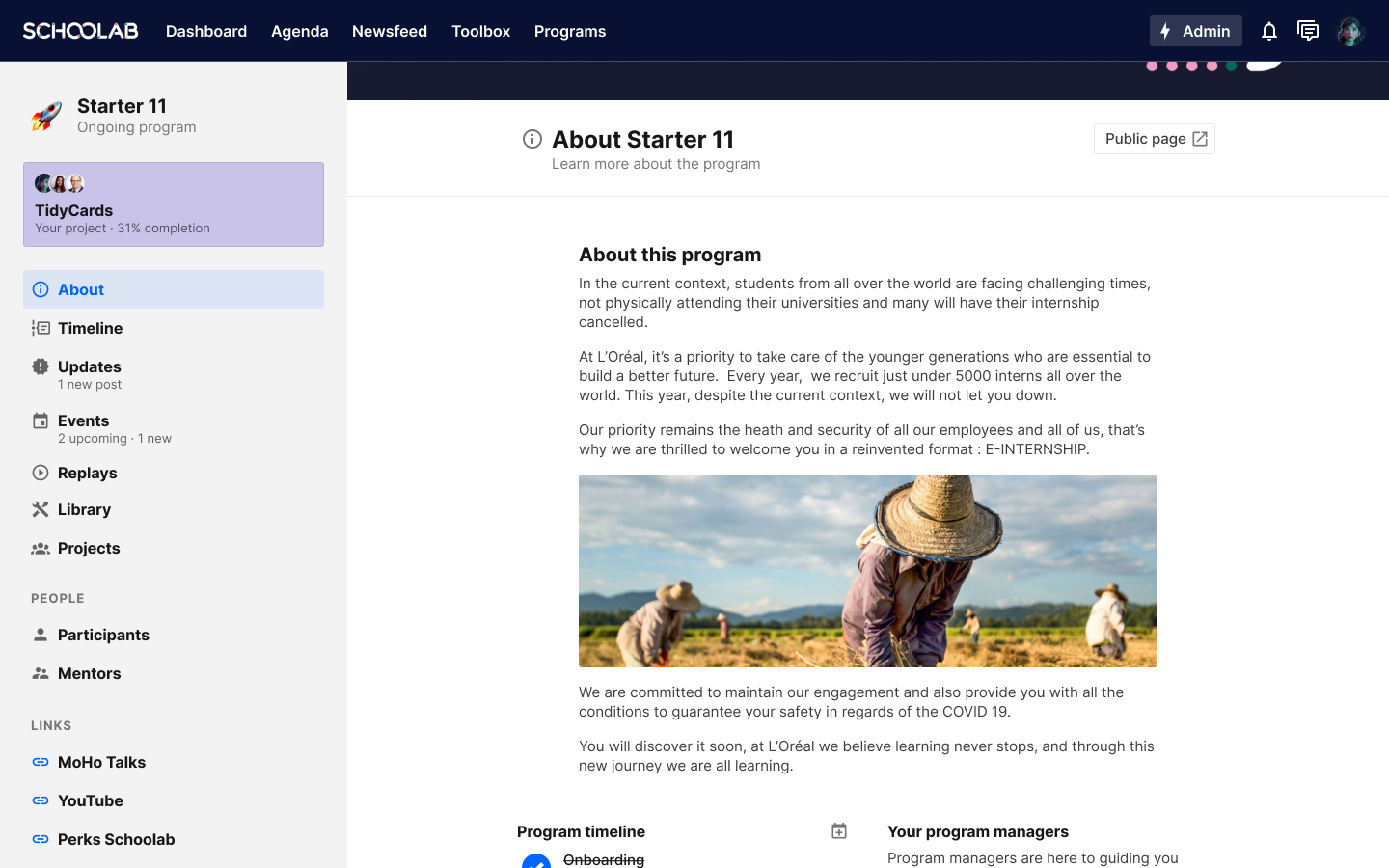Click the Updates megaphone icon
The height and width of the screenshot is (868, 1389).
pos(40,366)
